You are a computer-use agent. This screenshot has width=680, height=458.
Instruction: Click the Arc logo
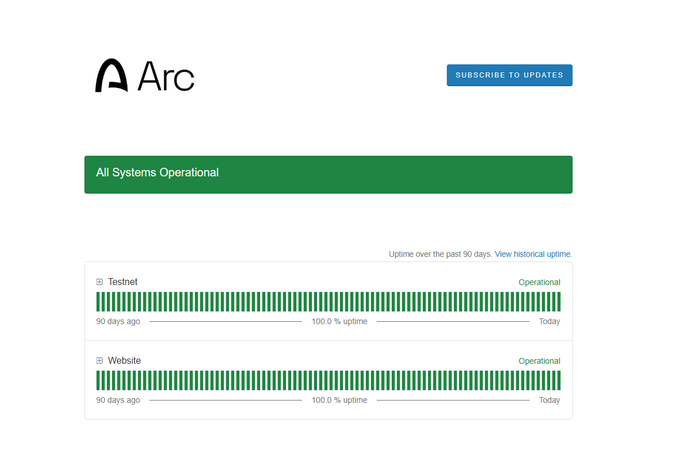[144, 75]
